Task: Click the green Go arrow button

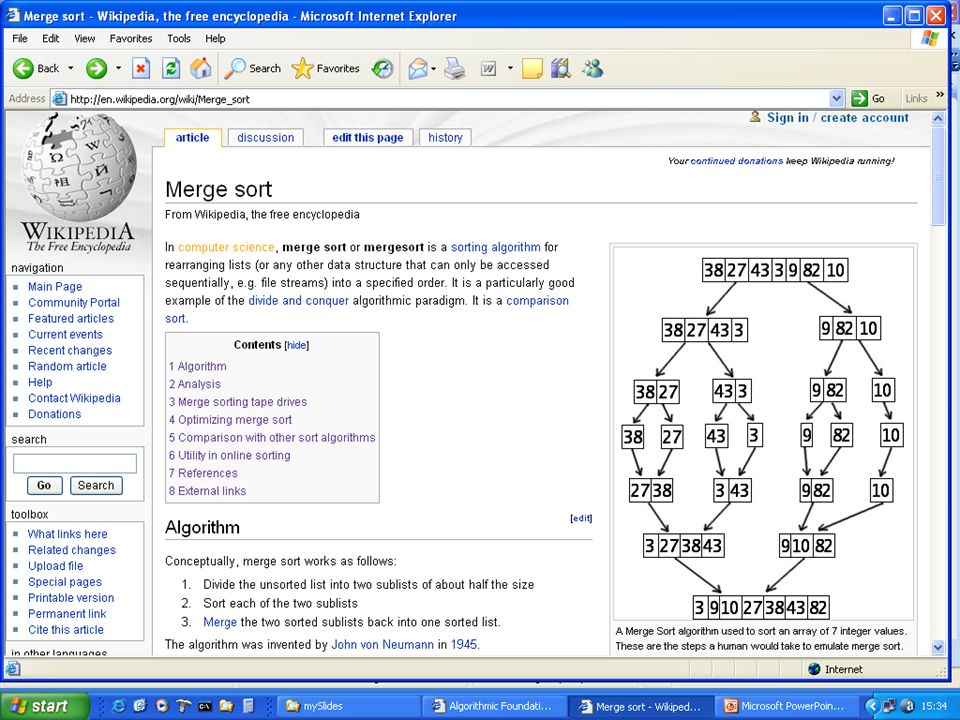Action: pos(860,98)
